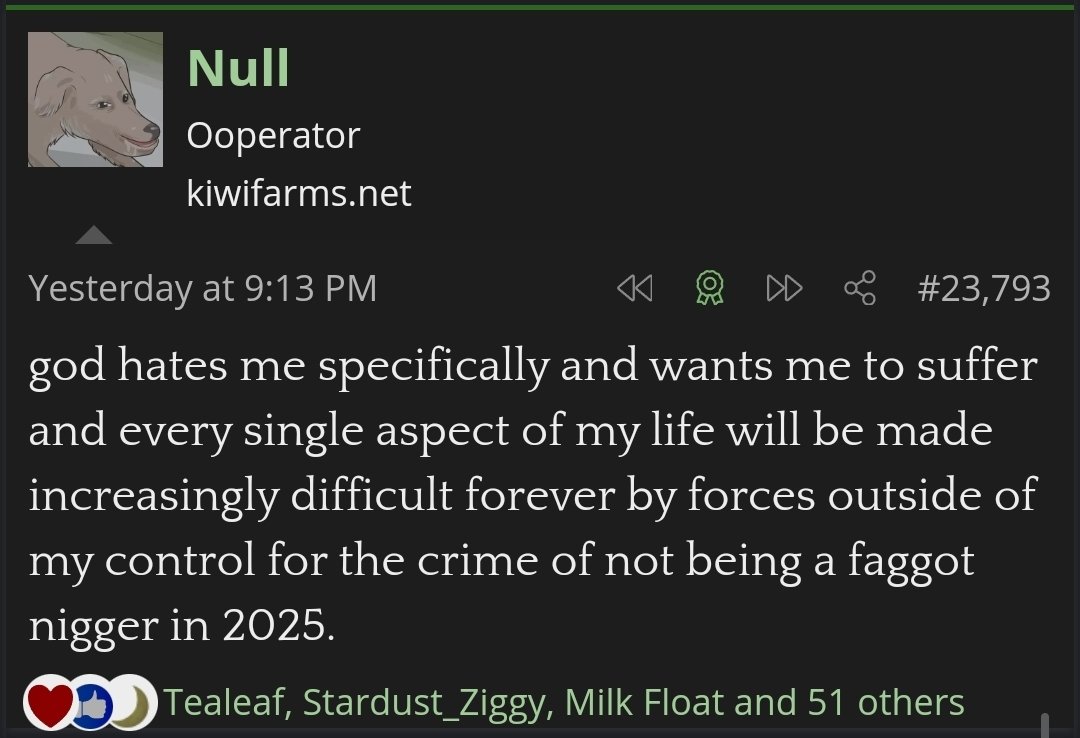Open the permalink for post #23,793
The height and width of the screenshot is (738, 1080).
coord(984,289)
